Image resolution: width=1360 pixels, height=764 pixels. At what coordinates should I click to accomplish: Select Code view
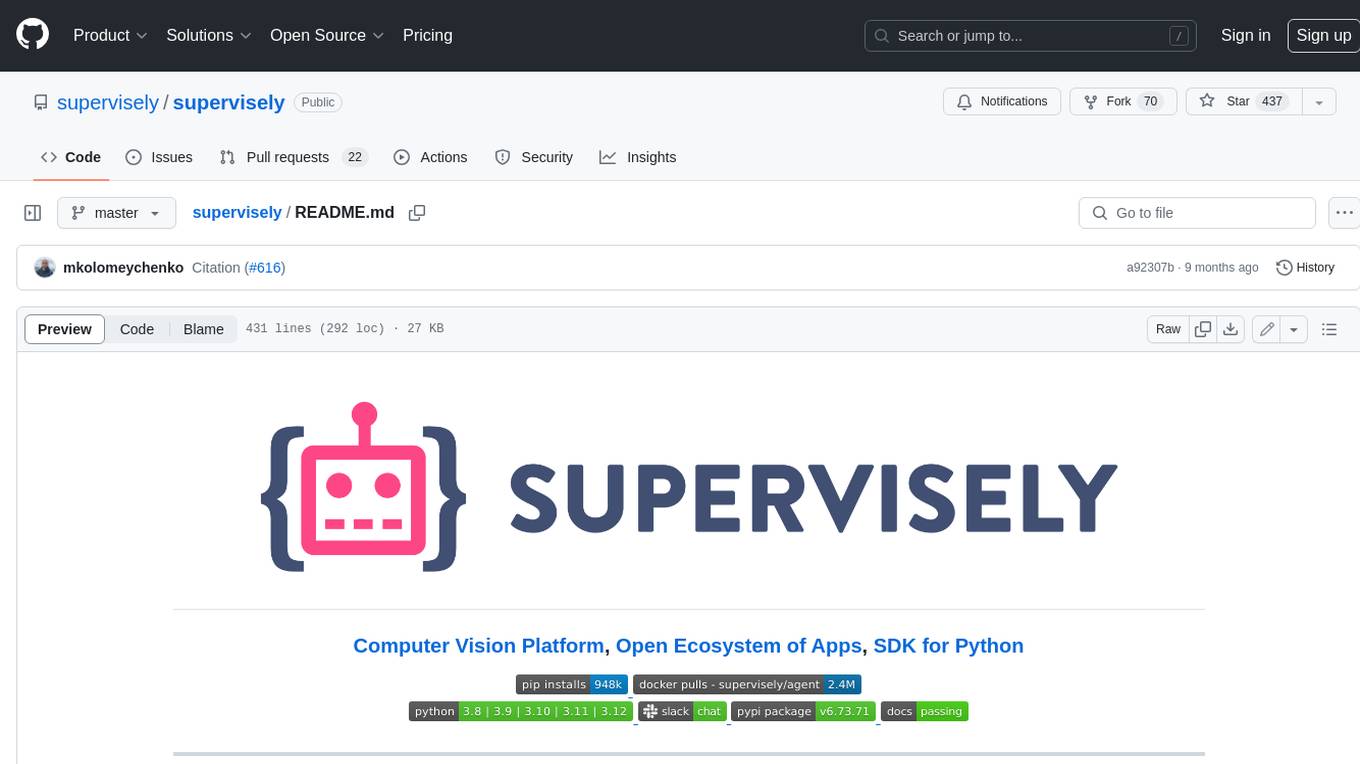(x=137, y=329)
